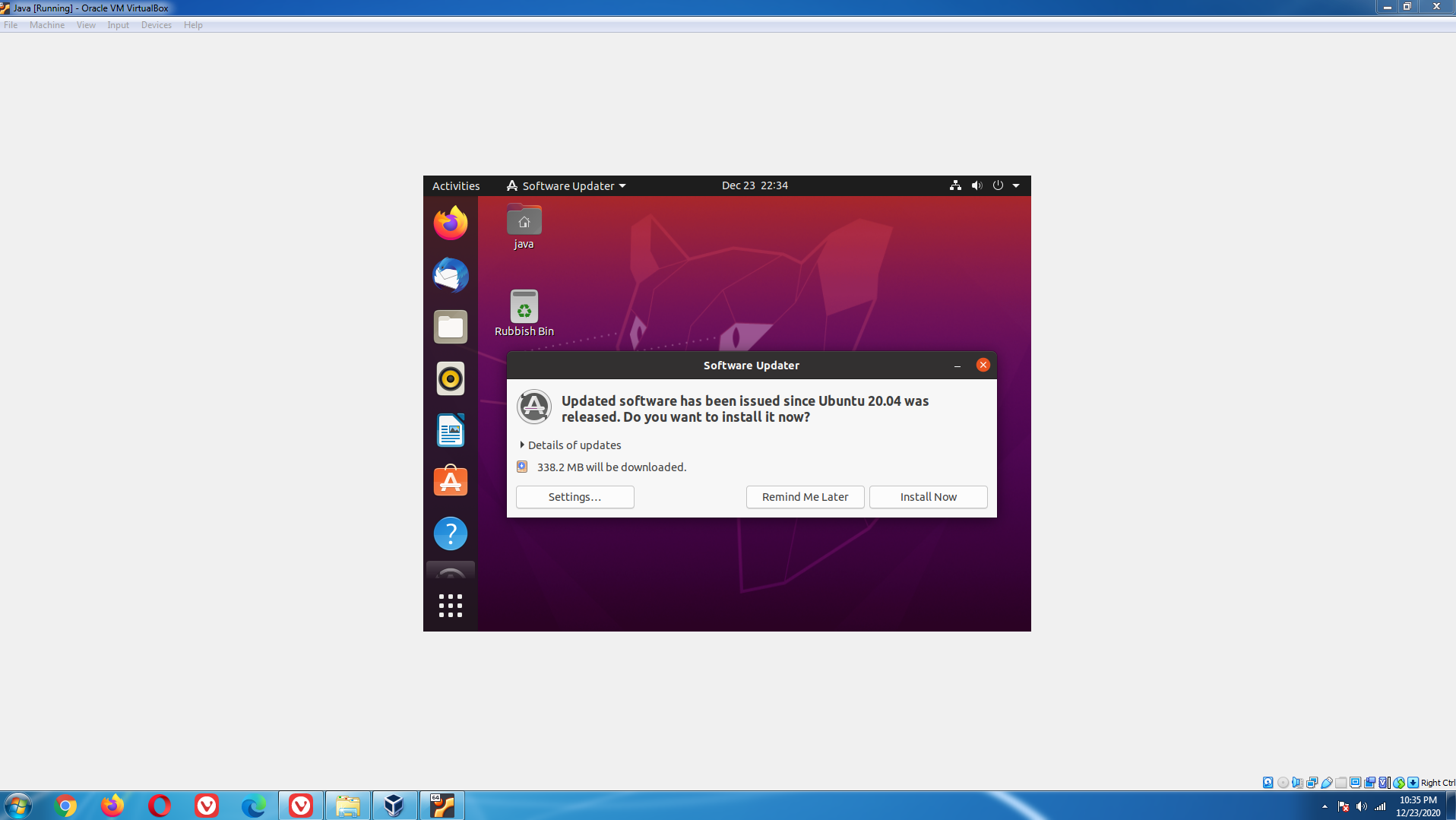This screenshot has height=820, width=1456.
Task: Click VirtualBox CPU virtualization indicator
Action: pyautogui.click(x=1383, y=782)
